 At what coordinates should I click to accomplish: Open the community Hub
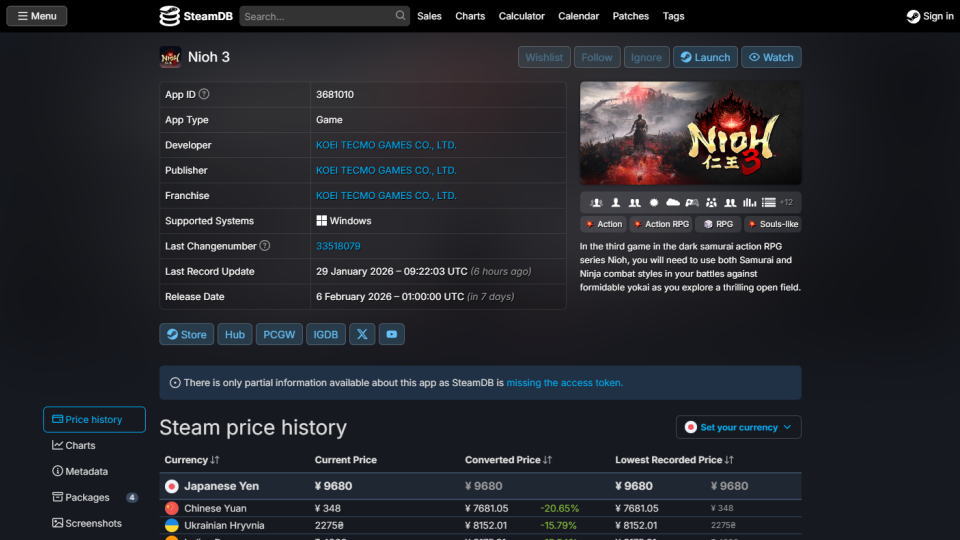(234, 334)
